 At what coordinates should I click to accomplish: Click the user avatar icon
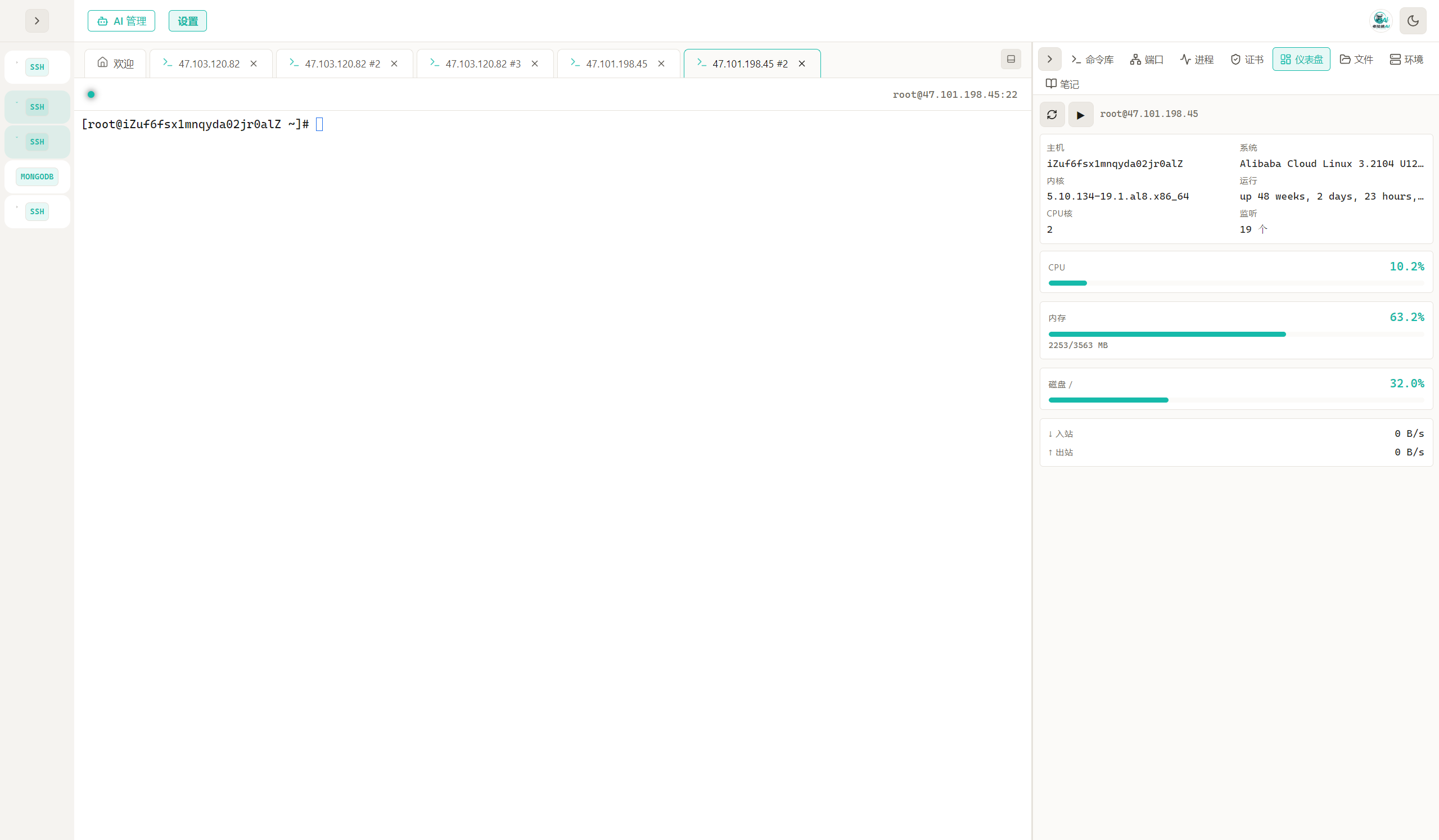(x=1381, y=21)
